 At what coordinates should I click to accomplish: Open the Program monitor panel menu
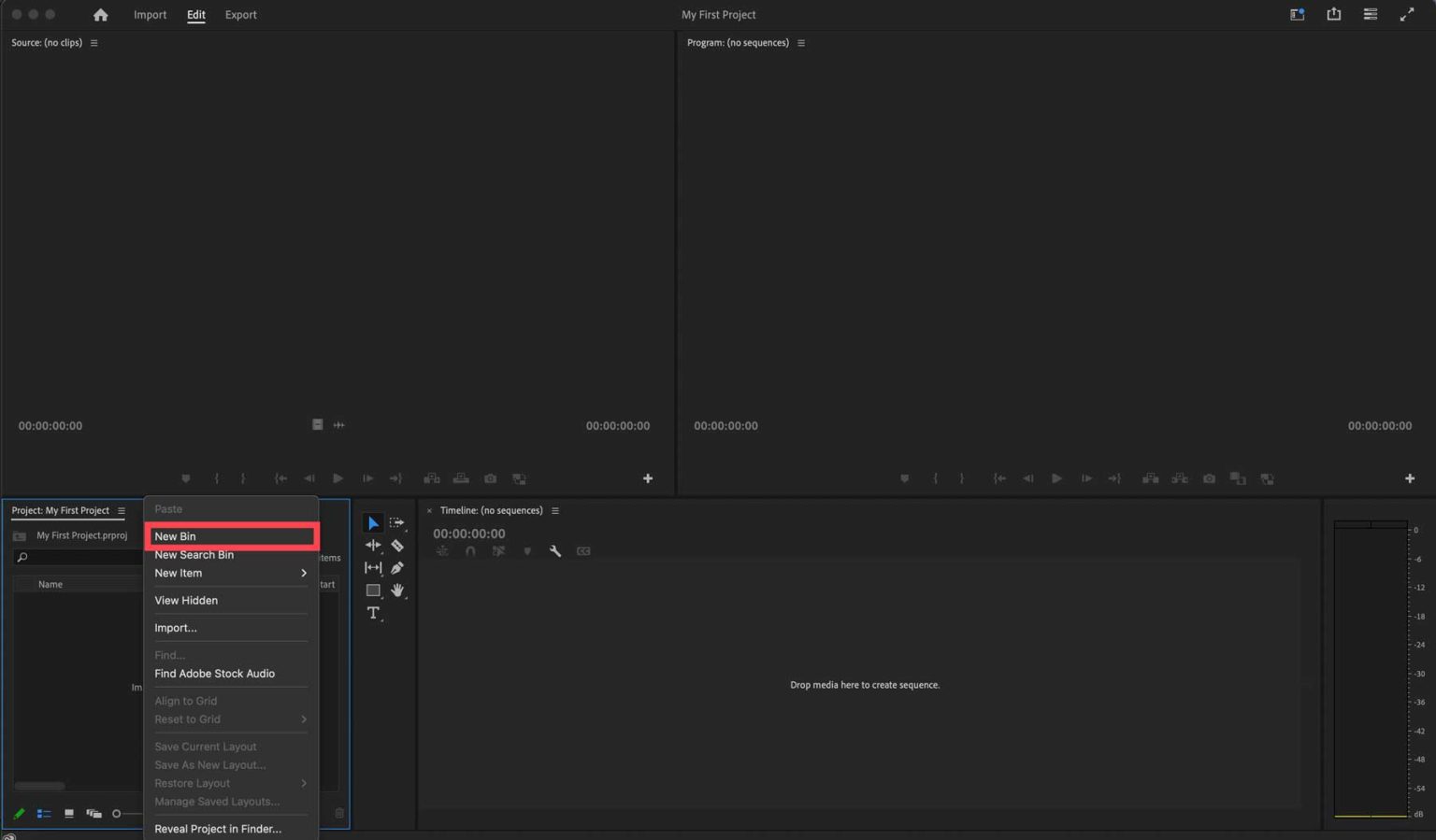801,42
